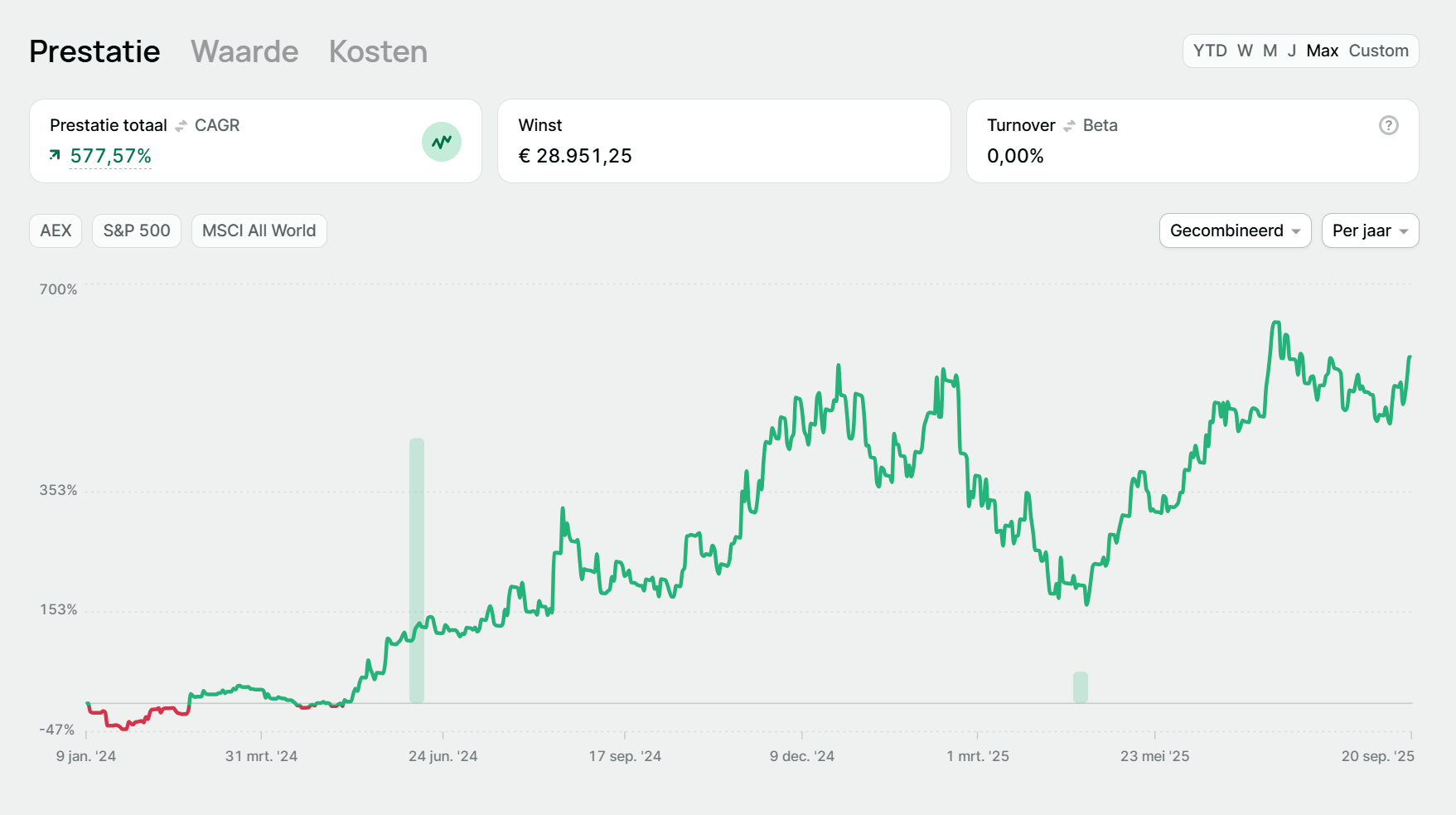Switch metric to CAGR

click(x=217, y=125)
